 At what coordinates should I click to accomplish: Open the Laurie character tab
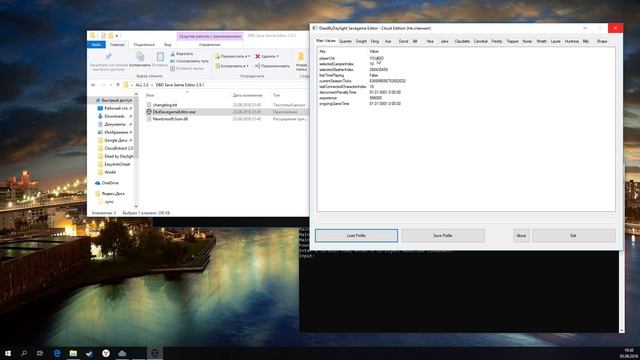coord(556,41)
